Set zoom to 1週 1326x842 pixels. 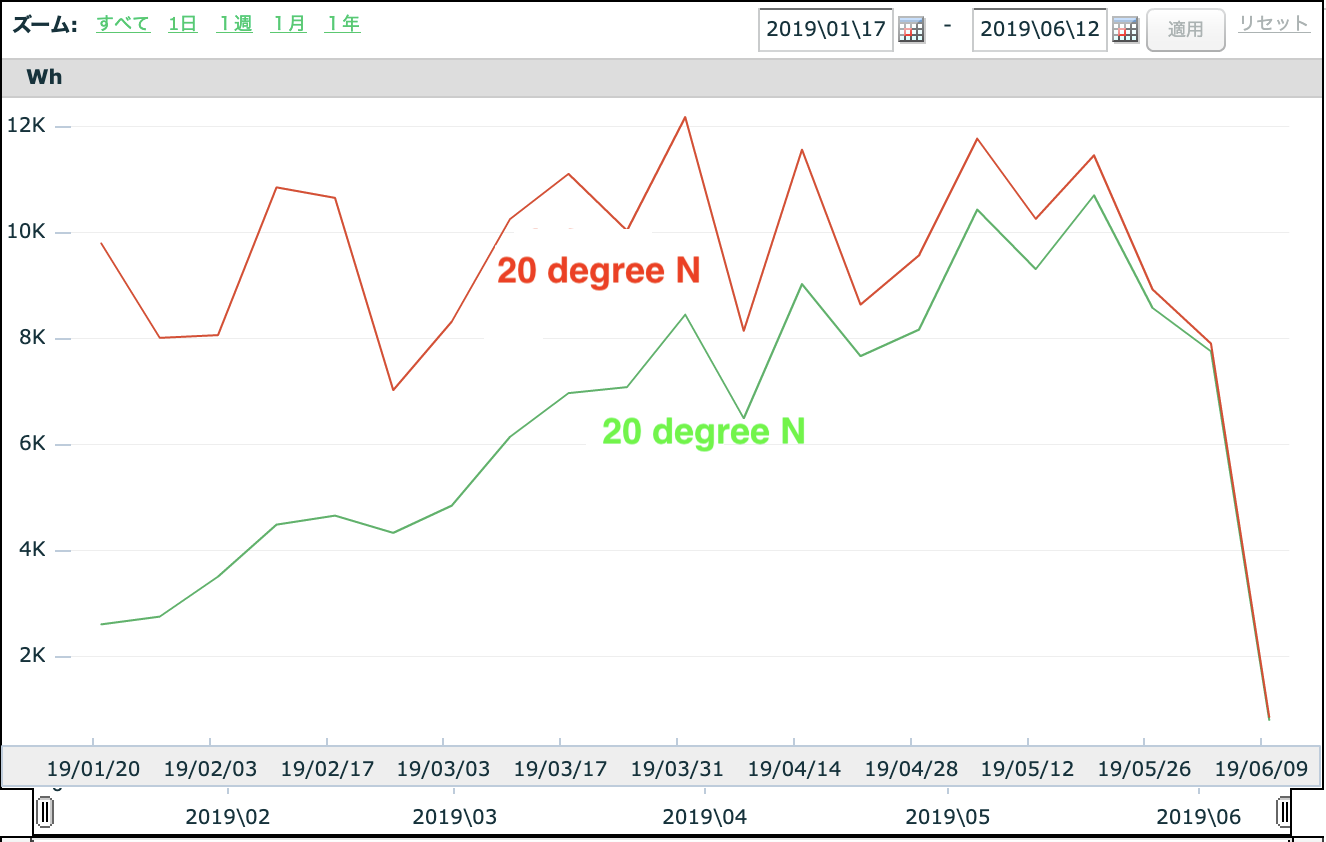pos(235,24)
